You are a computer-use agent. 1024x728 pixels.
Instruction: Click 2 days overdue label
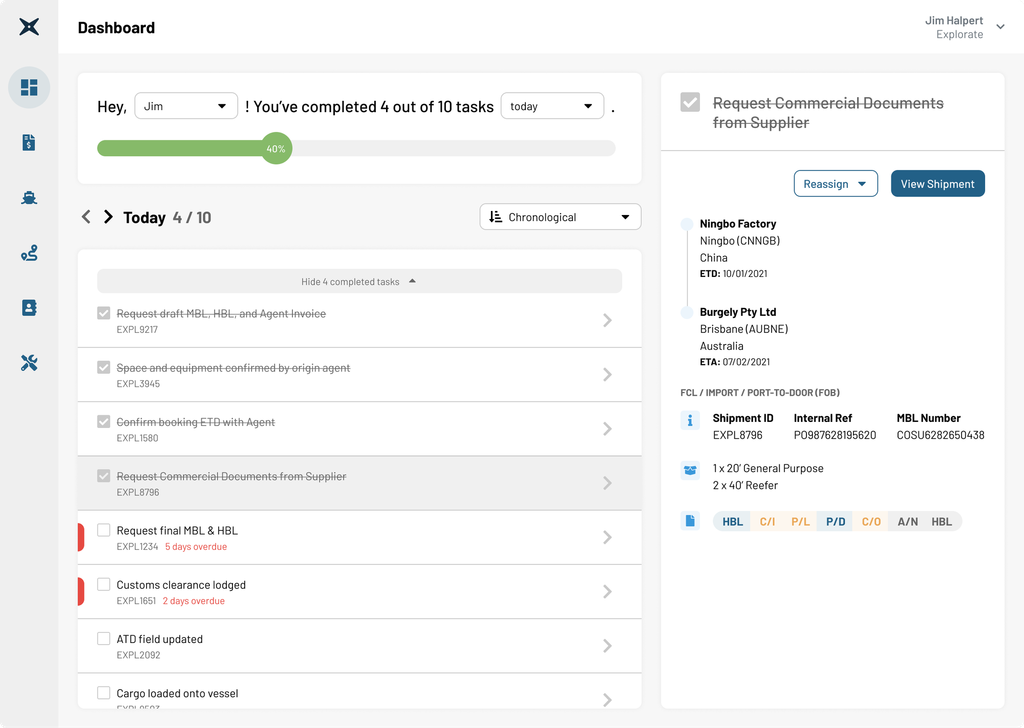click(193, 601)
